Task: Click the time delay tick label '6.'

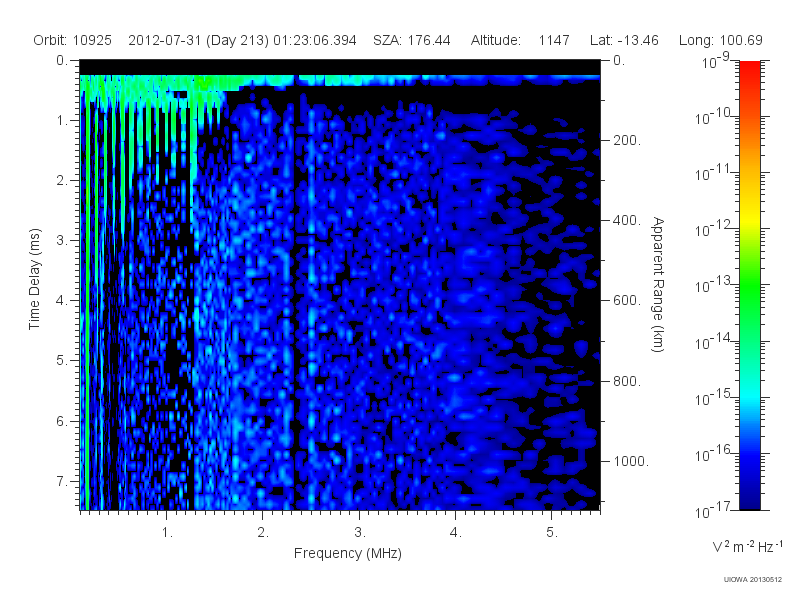Action: 62,421
